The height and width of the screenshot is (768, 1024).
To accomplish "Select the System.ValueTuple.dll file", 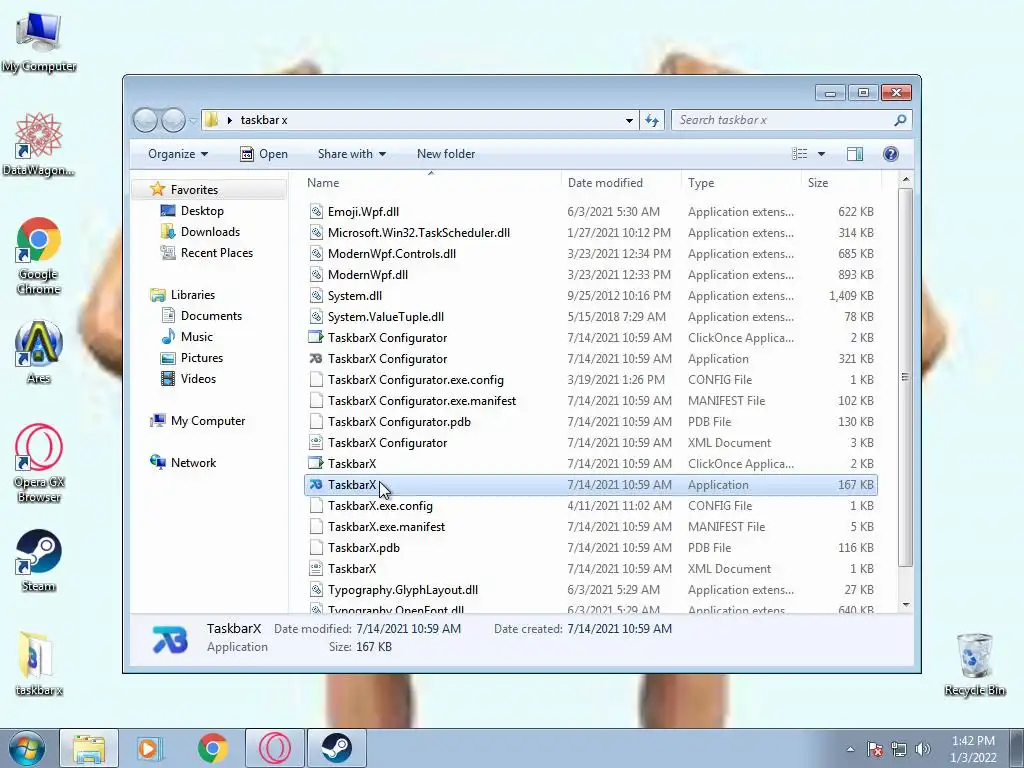I will coord(591,317).
